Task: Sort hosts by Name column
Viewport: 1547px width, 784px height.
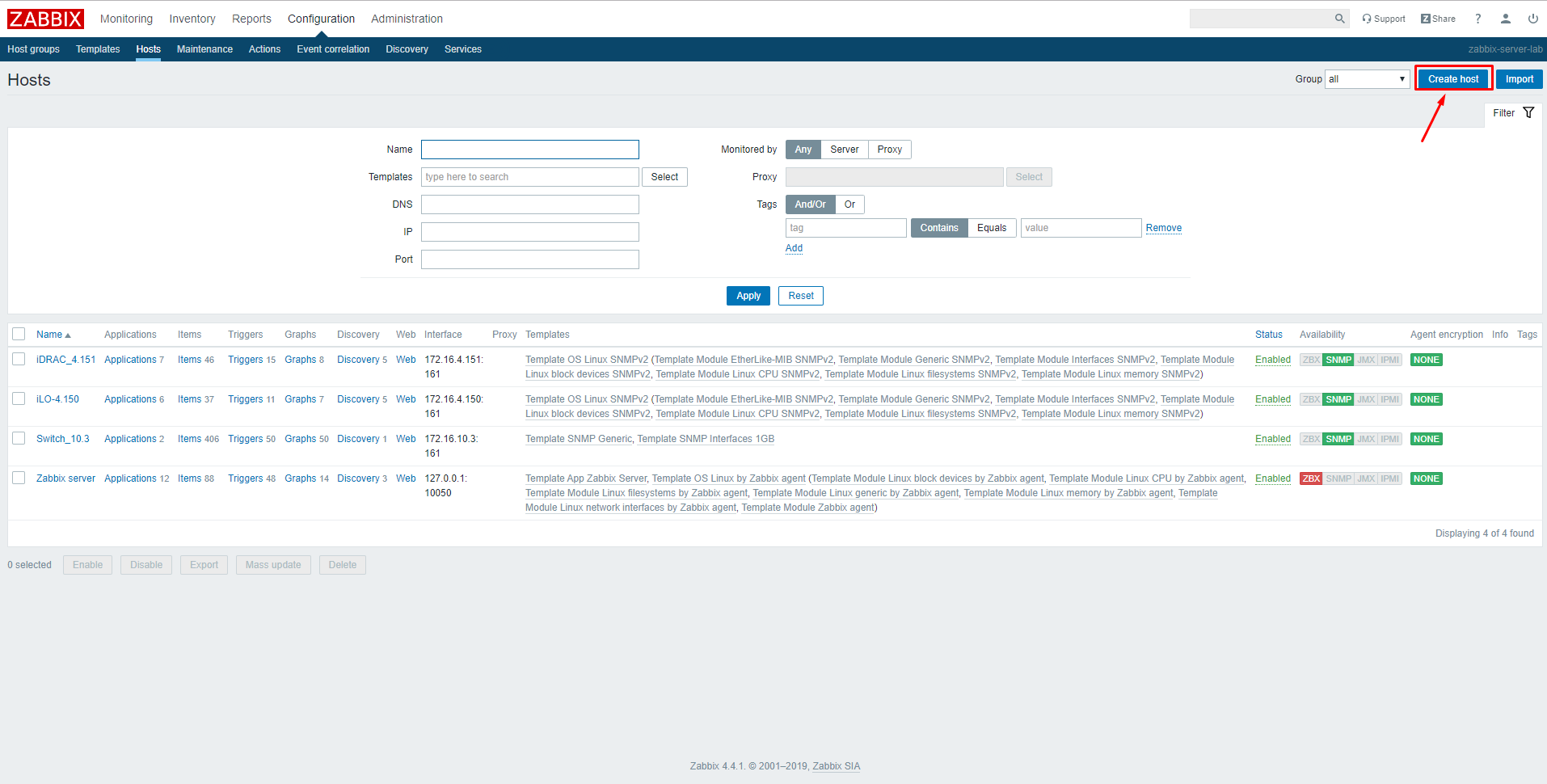Action: 53,335
